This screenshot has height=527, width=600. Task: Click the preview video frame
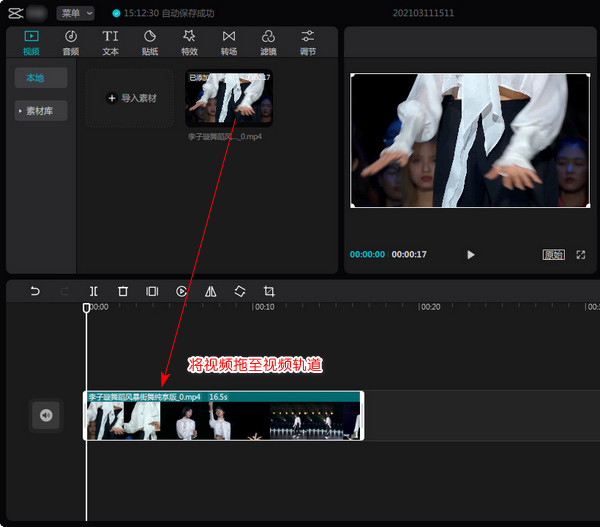470,140
